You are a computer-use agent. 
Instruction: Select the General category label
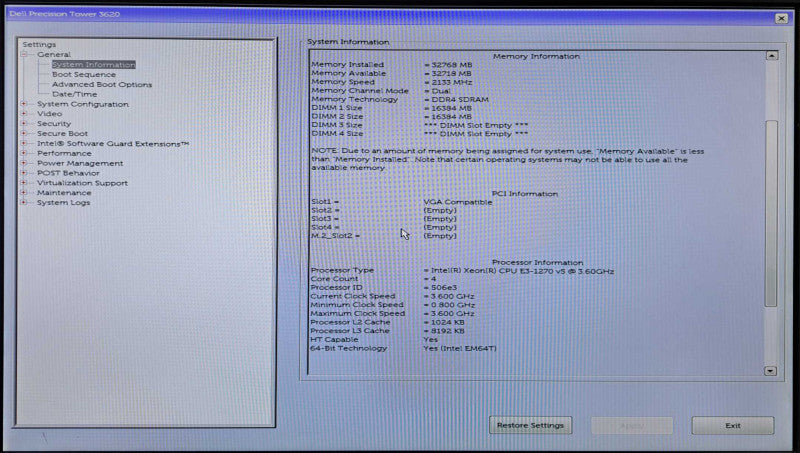tap(54, 54)
